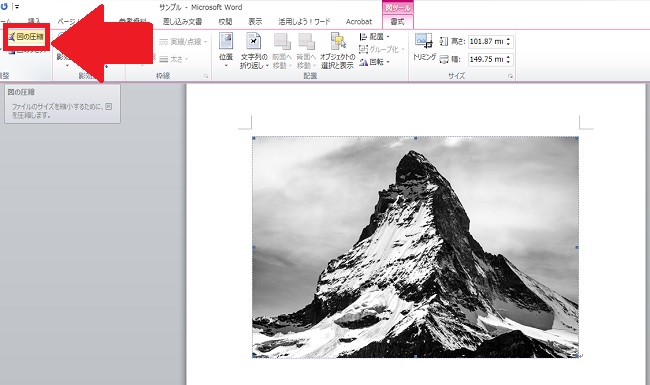Click the 幅 width input field
The image size is (650, 385).
(x=487, y=59)
